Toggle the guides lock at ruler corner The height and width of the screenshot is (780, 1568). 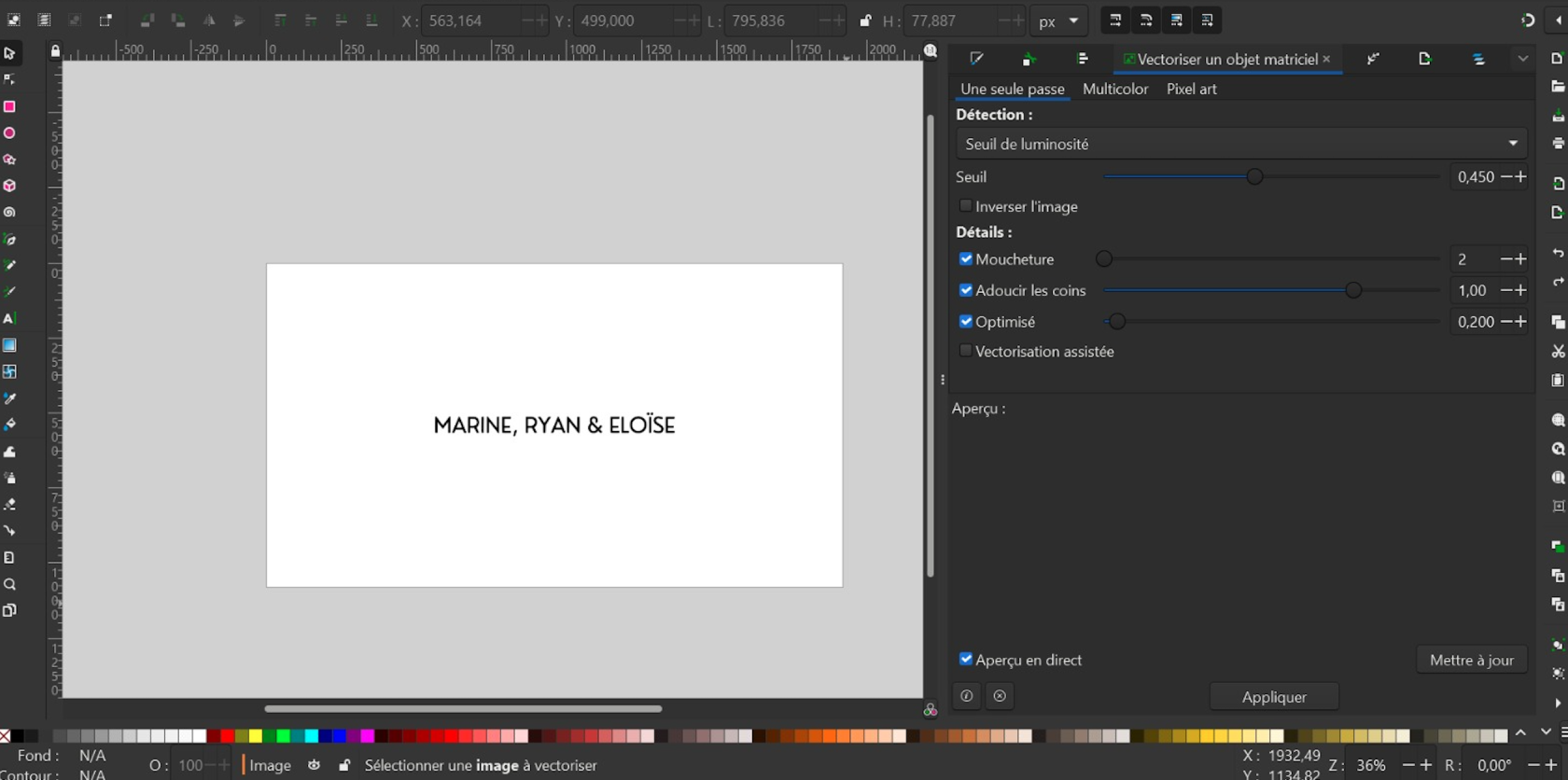55,51
